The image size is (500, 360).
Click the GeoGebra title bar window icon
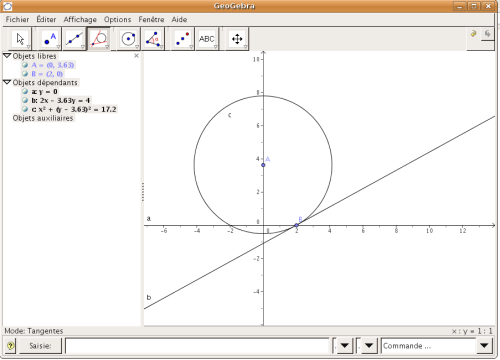tap(7, 6)
